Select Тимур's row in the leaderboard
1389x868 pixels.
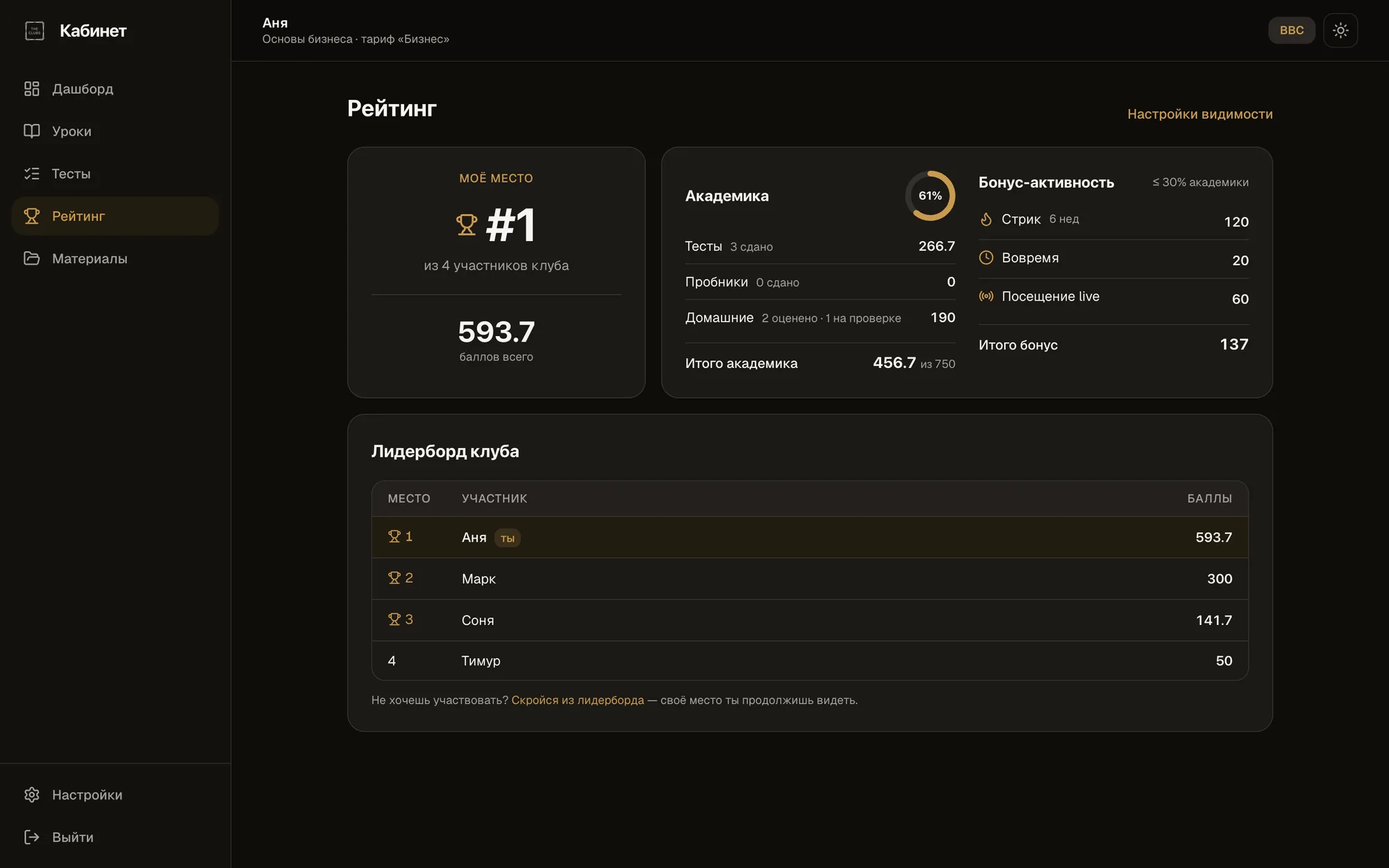(x=810, y=660)
